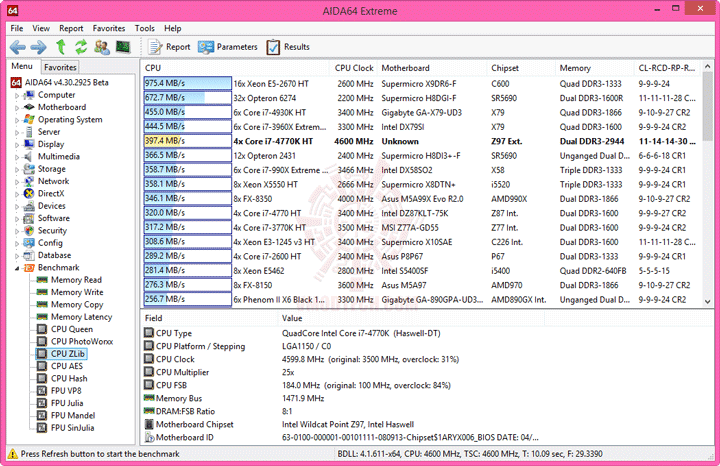This screenshot has width=720, height=466.
Task: Expand the Security tree node
Action: (x=17, y=231)
